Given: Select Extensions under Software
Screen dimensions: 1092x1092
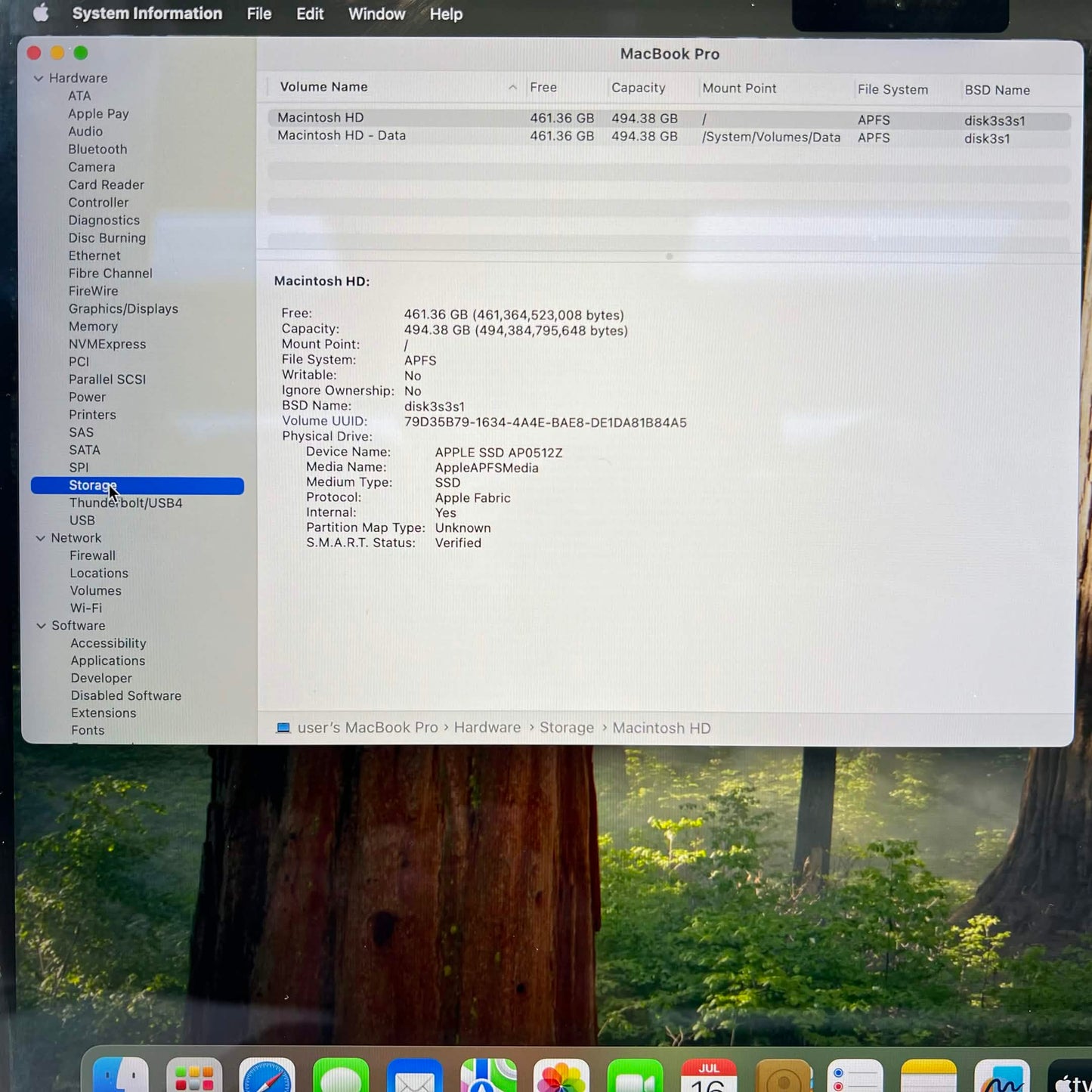Looking at the screenshot, I should click(104, 713).
